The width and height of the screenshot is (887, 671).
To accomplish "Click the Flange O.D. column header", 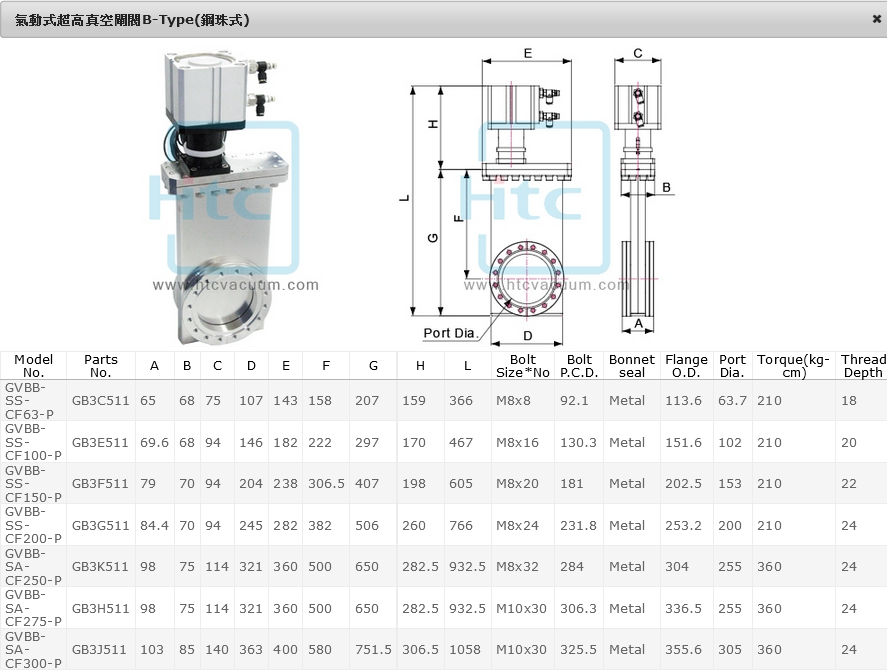I will pyautogui.click(x=686, y=366).
